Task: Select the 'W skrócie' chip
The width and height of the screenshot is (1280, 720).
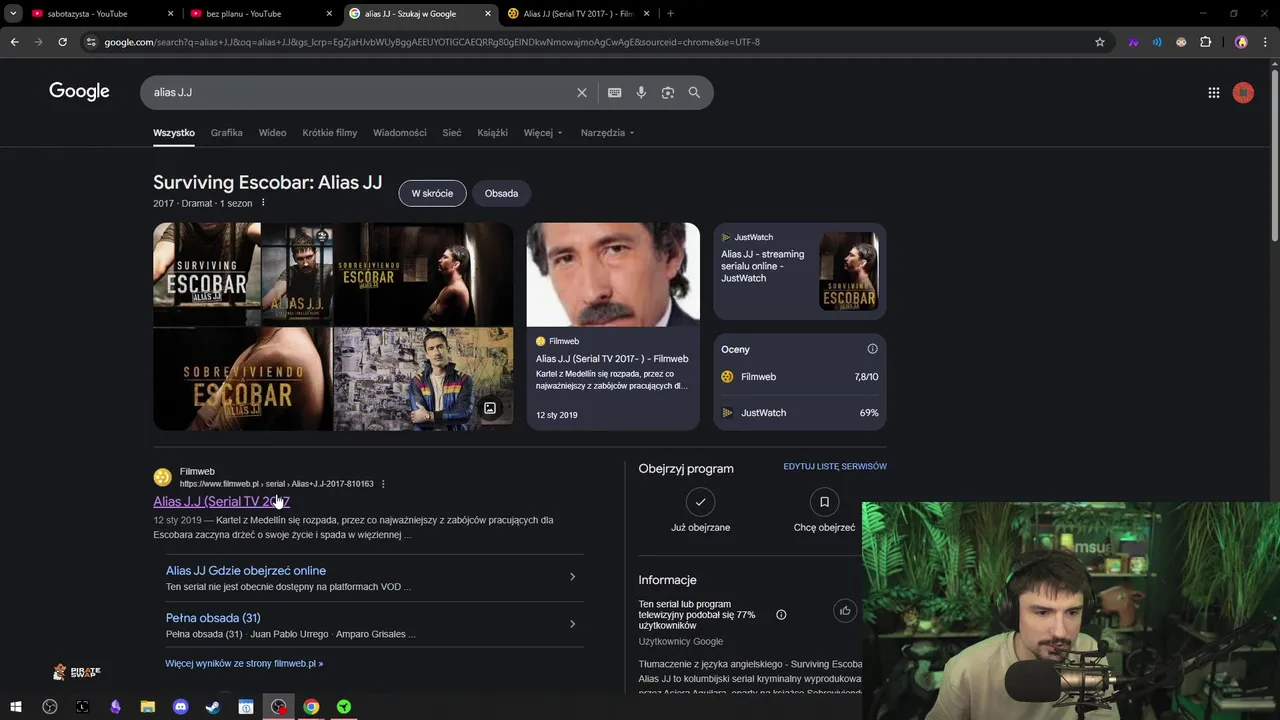Action: [x=432, y=193]
